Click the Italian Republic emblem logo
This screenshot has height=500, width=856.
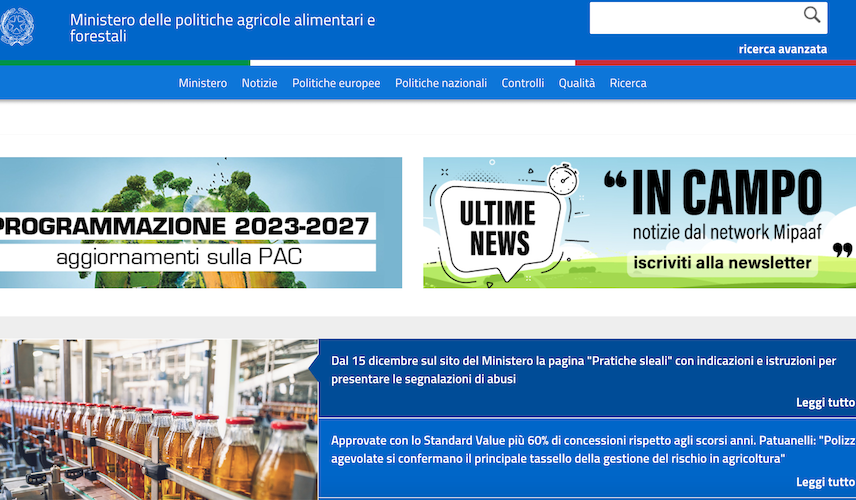(17, 26)
